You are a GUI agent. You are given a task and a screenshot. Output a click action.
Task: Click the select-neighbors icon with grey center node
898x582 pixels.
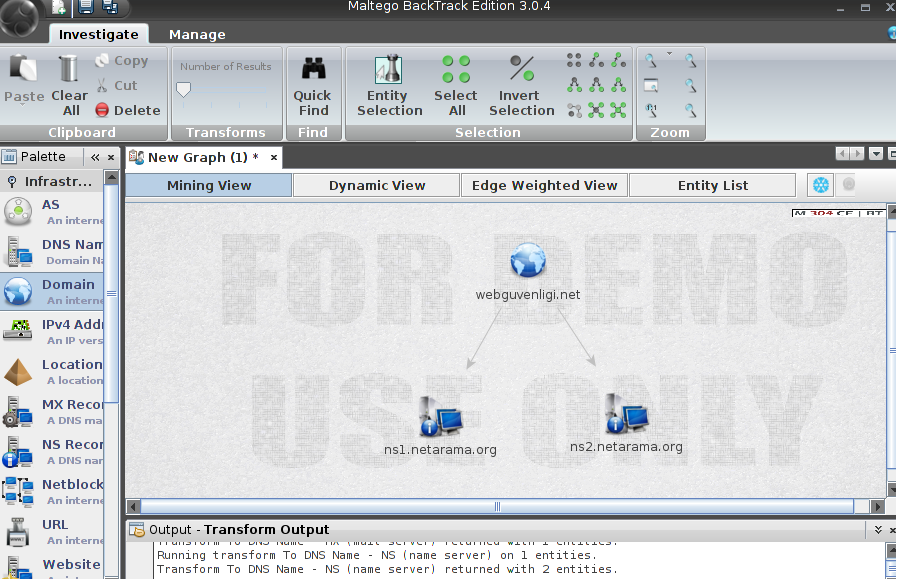point(596,110)
